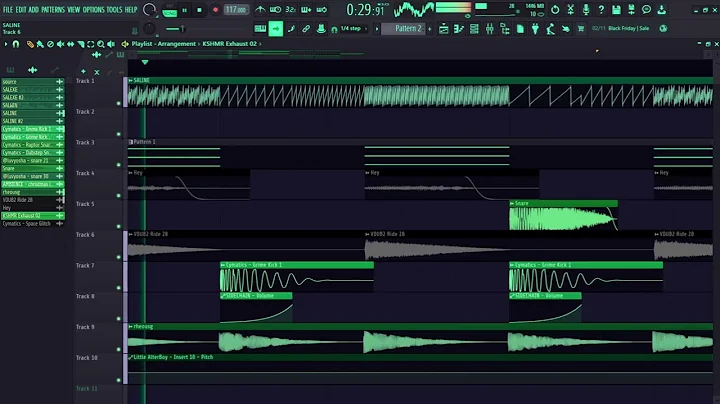Click the download content library icon

662,9
